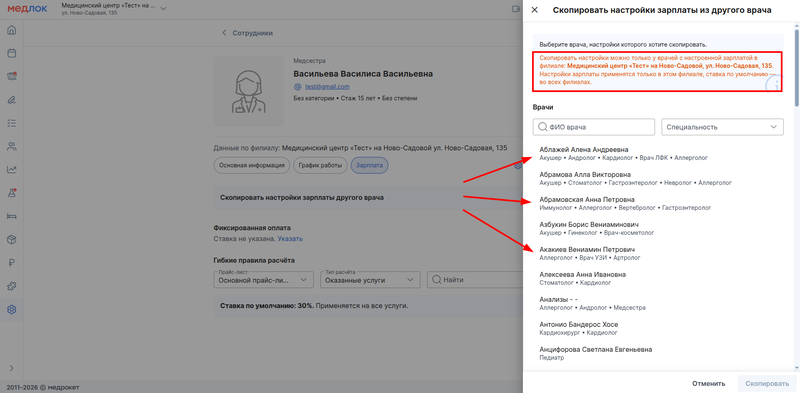Open the calendar icon in the sidebar
800x393 pixels.
click(11, 53)
